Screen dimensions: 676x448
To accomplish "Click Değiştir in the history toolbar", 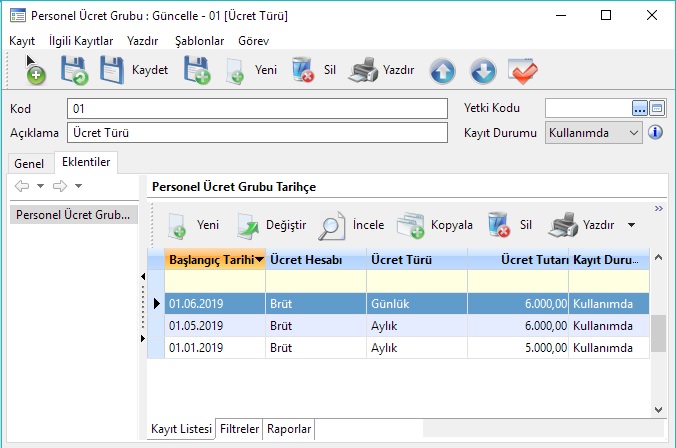I will point(252,225).
